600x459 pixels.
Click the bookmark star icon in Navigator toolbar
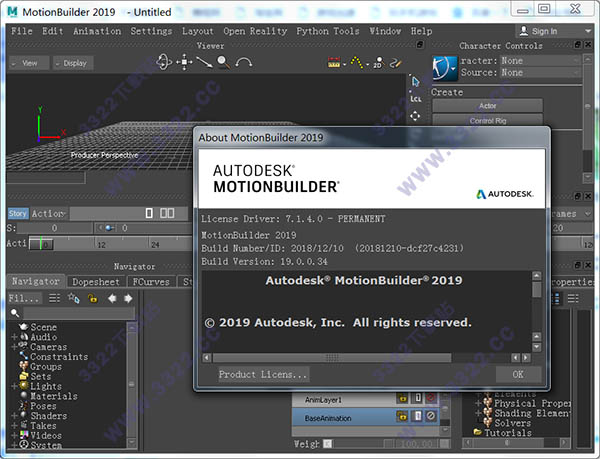pos(73,298)
